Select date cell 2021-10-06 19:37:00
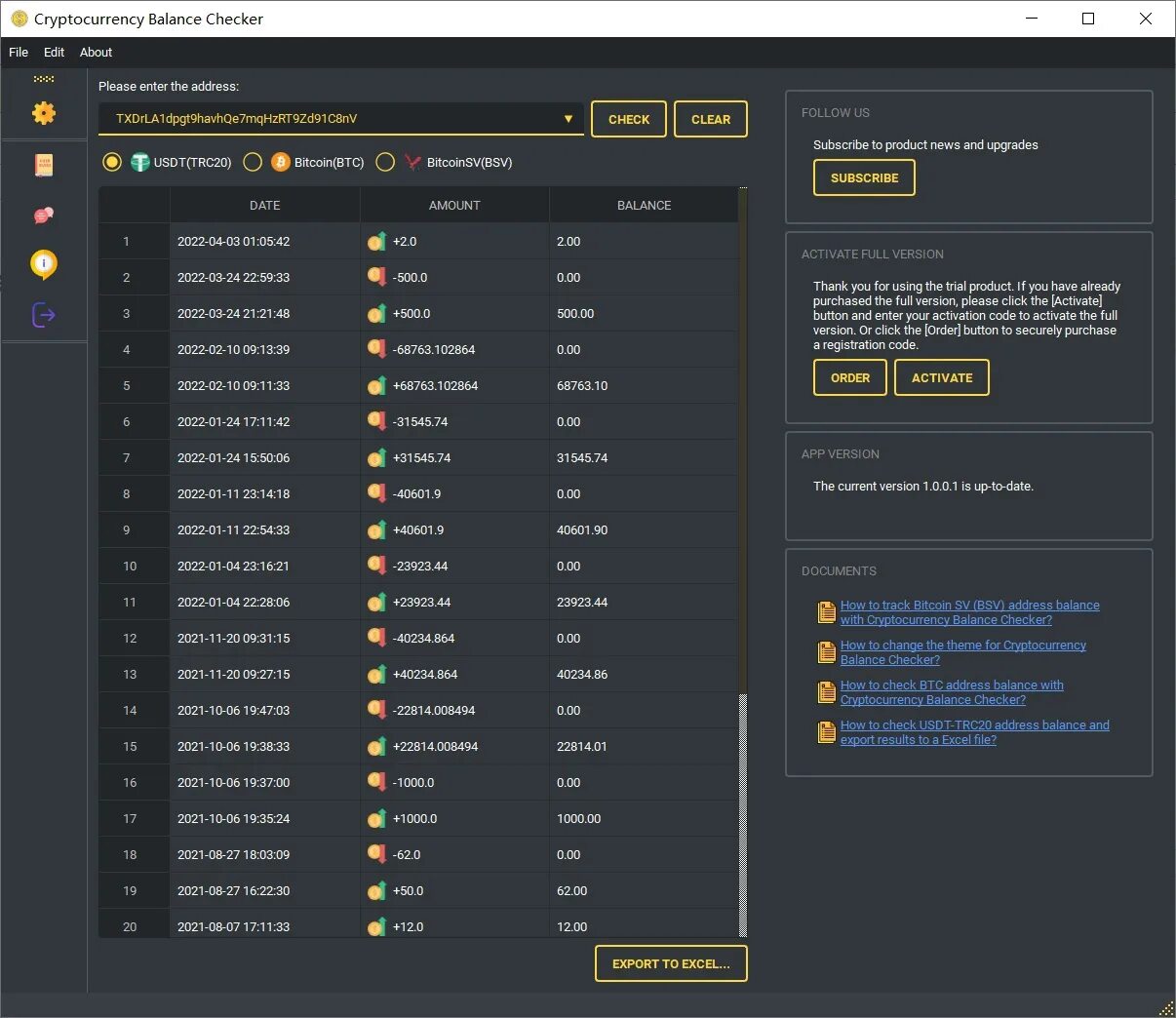 264,782
